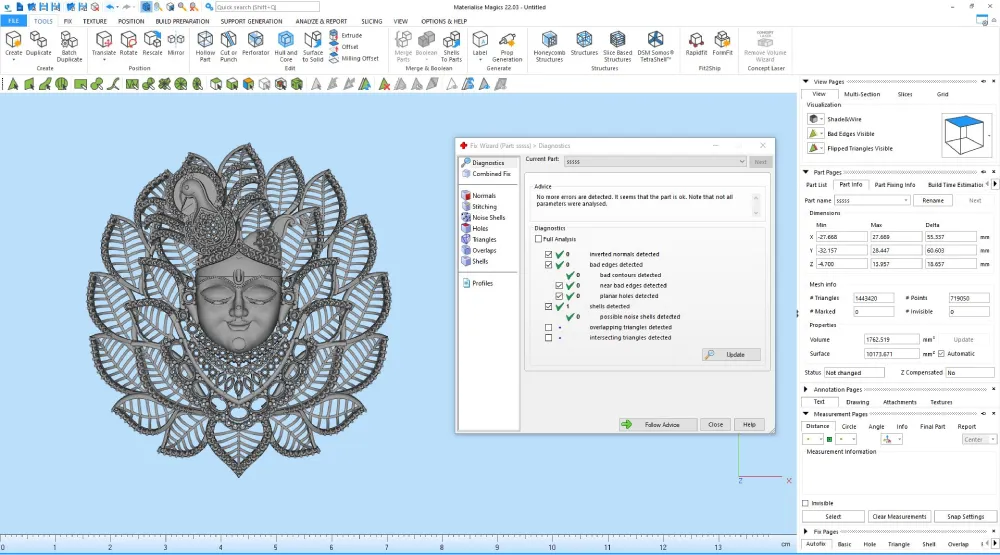Image resolution: width=1000 pixels, height=555 pixels.
Task: Open ANALYZE & REPORT ribbon tab
Action: [x=321, y=21]
